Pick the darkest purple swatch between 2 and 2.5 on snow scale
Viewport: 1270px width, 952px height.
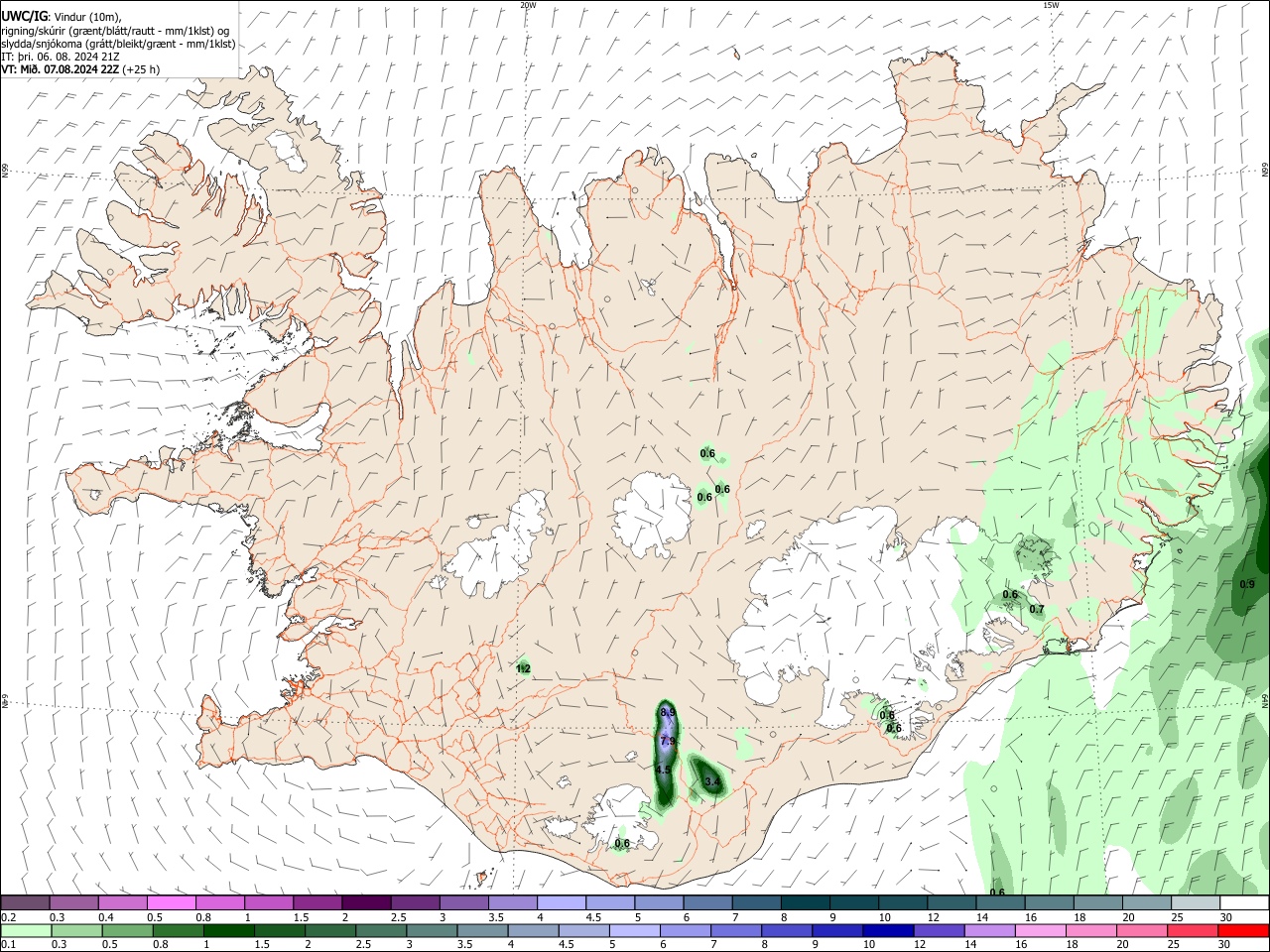tap(366, 902)
